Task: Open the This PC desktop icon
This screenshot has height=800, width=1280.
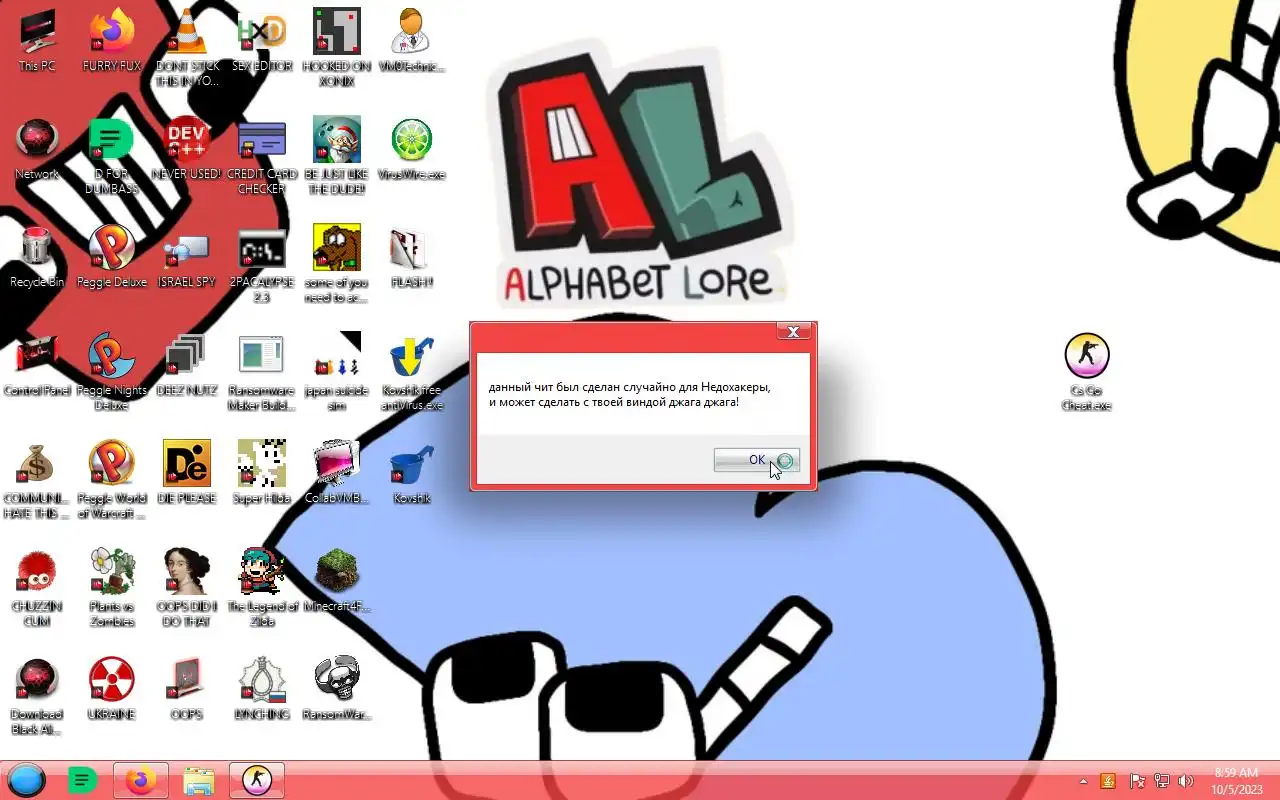Action: [x=37, y=40]
